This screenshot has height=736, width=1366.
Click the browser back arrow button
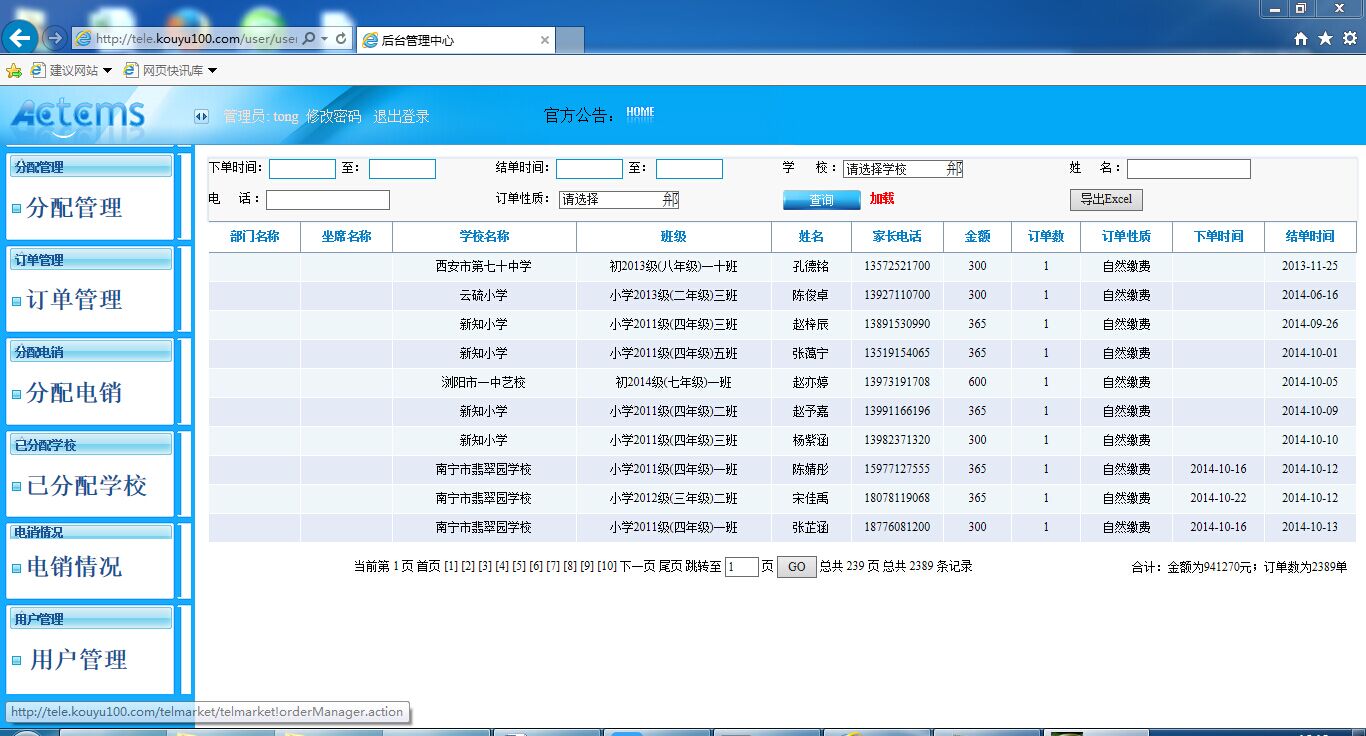[x=20, y=39]
